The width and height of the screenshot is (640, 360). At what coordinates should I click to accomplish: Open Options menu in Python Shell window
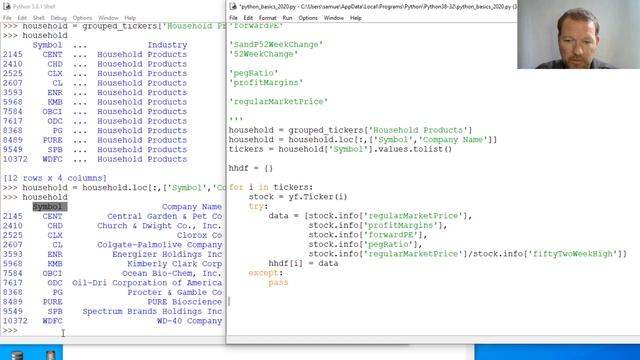pyautogui.click(x=82, y=18)
